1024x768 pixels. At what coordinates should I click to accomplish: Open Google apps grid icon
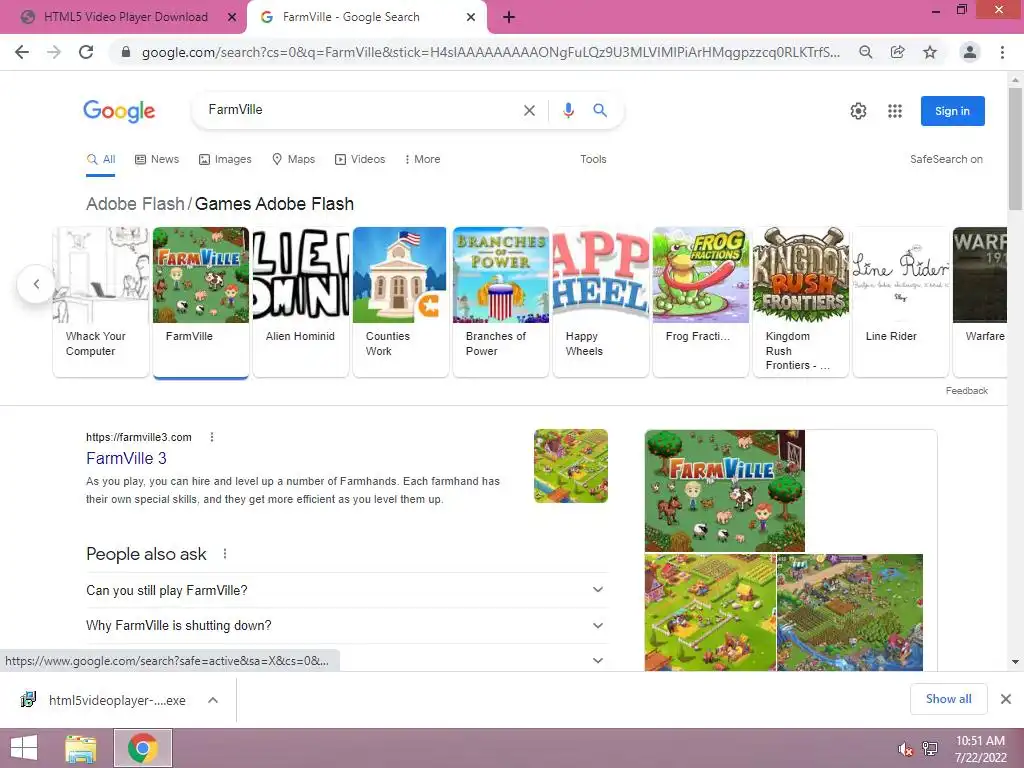pyautogui.click(x=895, y=111)
